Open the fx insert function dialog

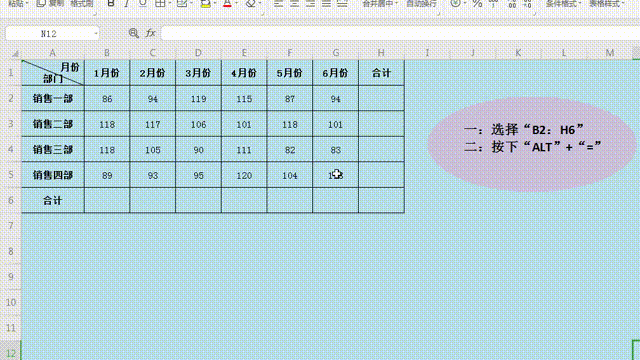[x=151, y=33]
